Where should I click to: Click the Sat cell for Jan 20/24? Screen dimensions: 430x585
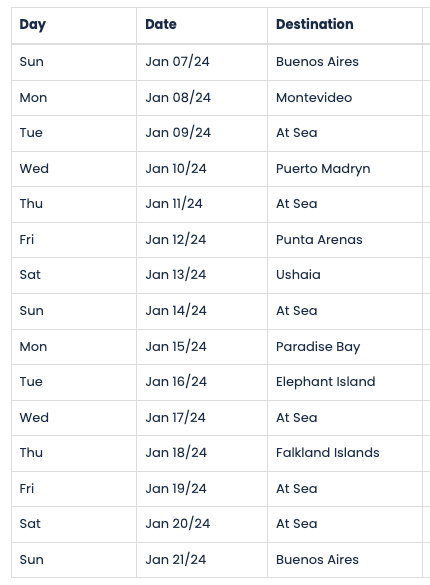coord(74,524)
